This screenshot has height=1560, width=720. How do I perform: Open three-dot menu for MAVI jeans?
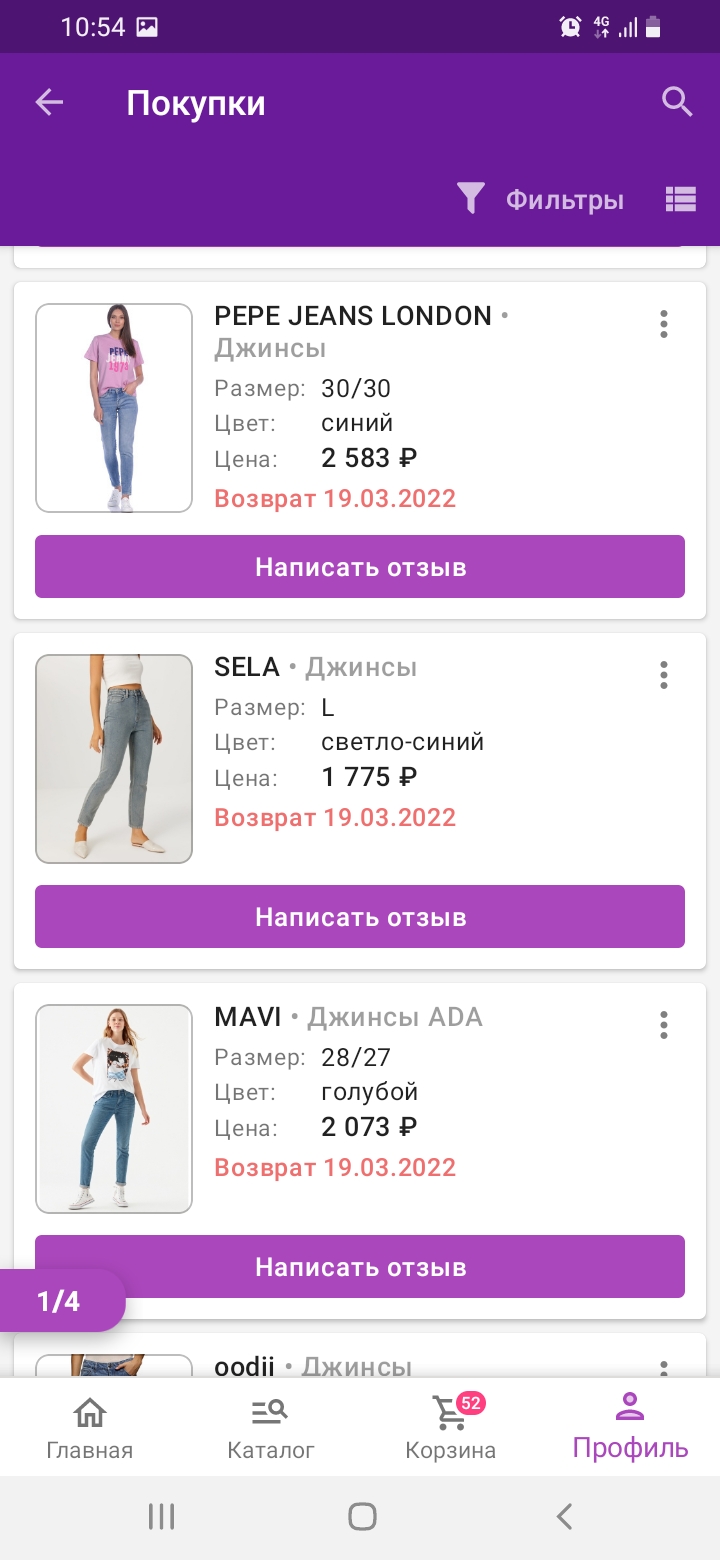663,1025
